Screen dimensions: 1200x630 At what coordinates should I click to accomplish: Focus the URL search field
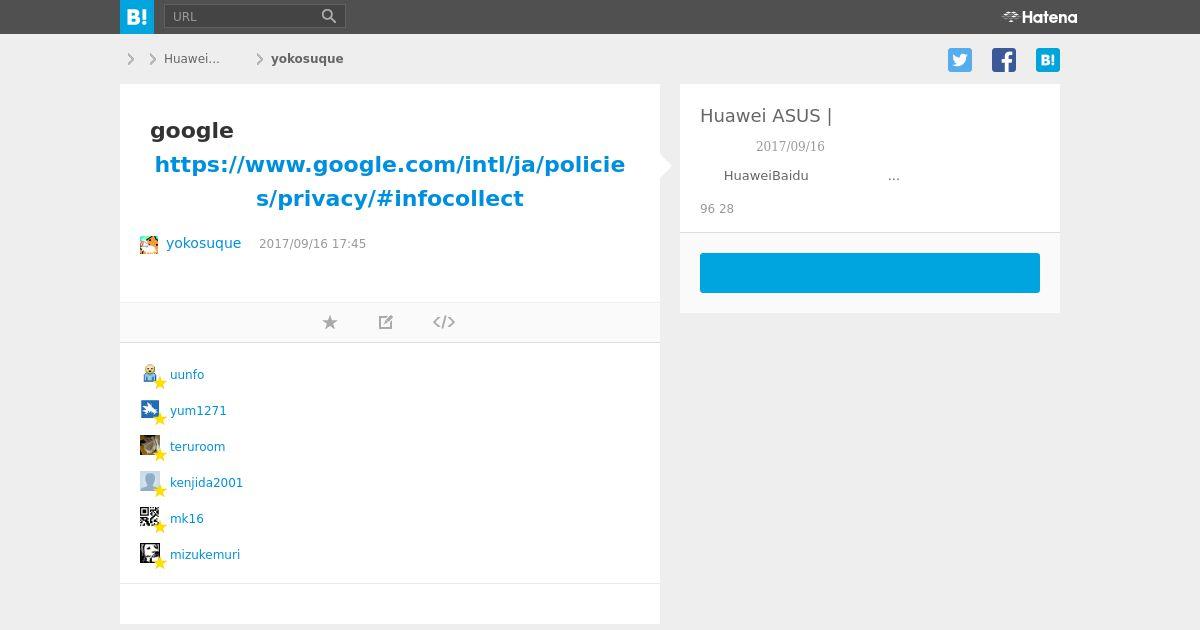[242, 16]
